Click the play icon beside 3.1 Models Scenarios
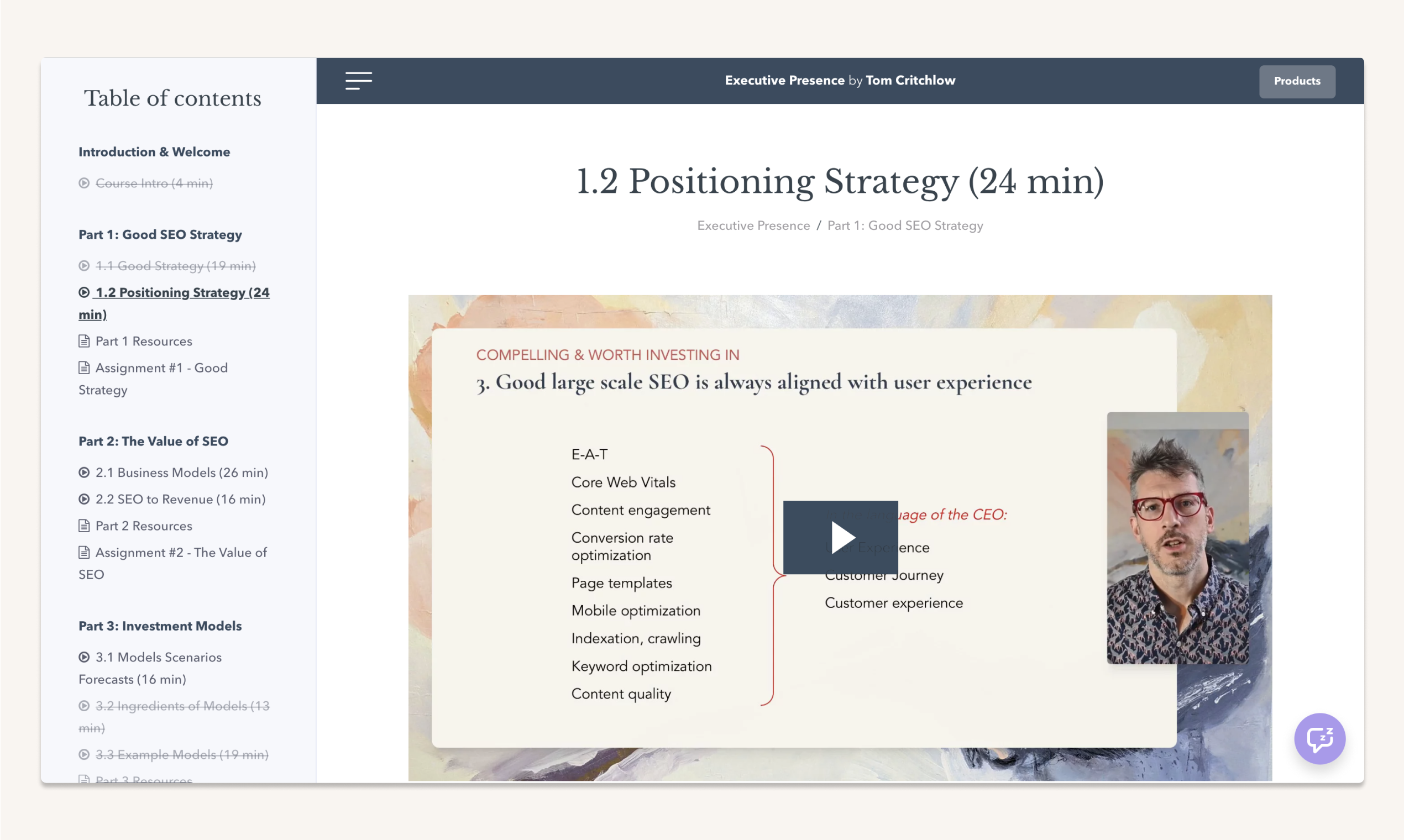The width and height of the screenshot is (1404, 840). (84, 657)
